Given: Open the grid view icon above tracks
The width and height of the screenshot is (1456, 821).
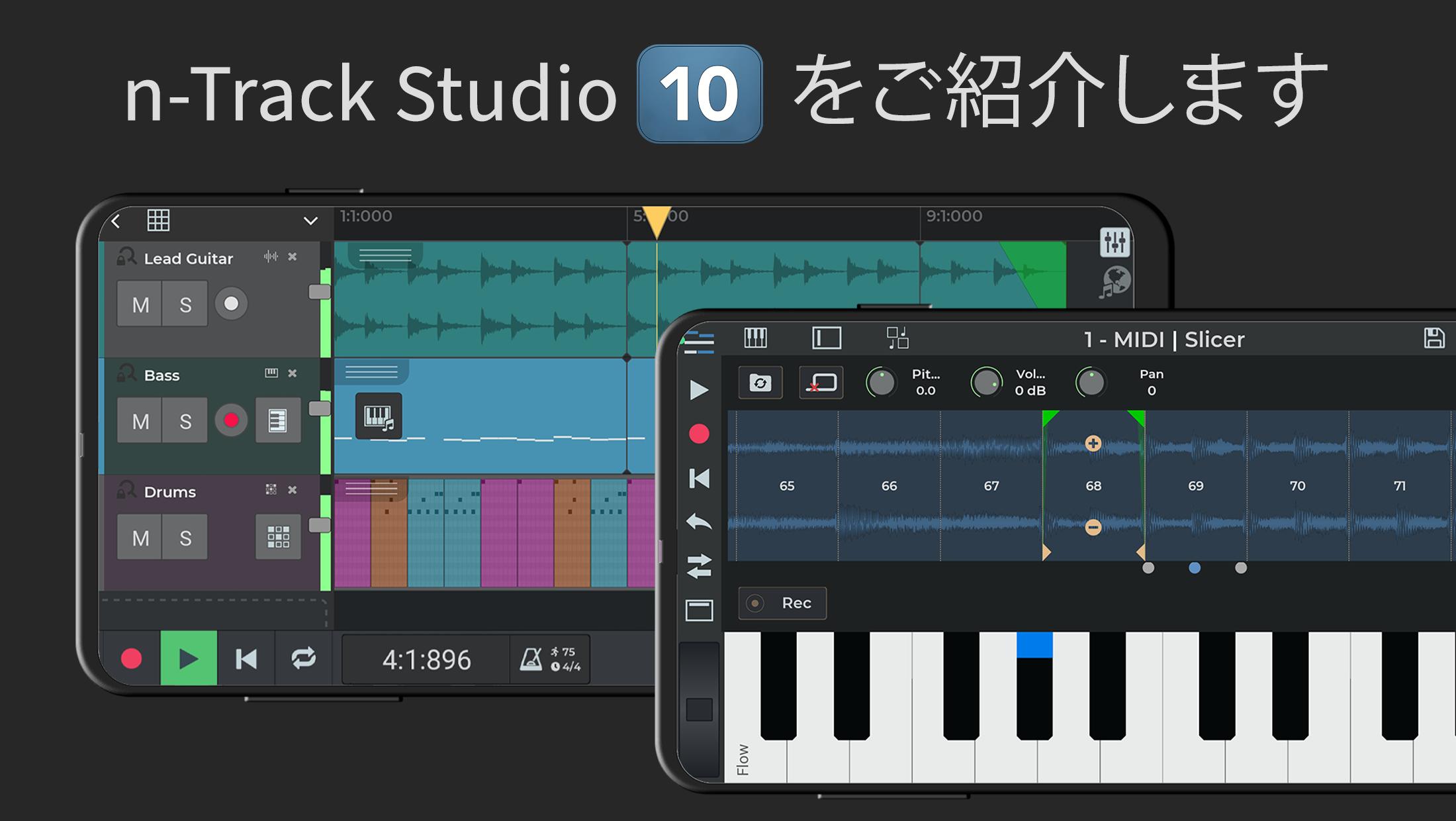Looking at the screenshot, I should (x=158, y=220).
